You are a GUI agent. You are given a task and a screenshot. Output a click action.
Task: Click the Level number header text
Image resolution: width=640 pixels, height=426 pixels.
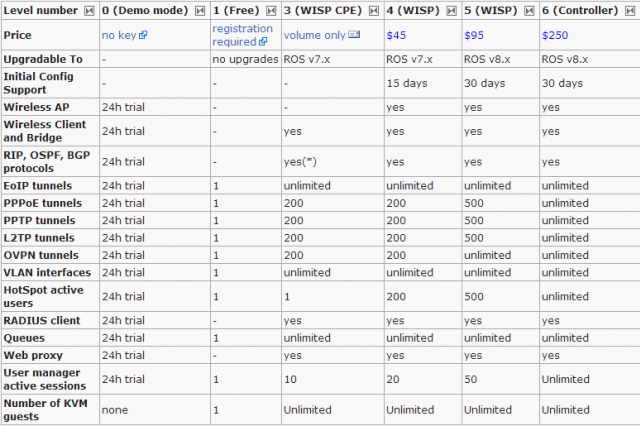40,11
